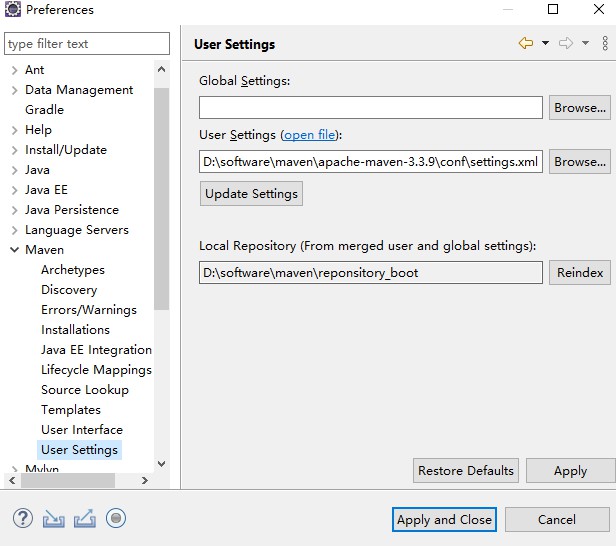Collapse the Maven tree node
This screenshot has width=616, height=546.
[x=15, y=250]
